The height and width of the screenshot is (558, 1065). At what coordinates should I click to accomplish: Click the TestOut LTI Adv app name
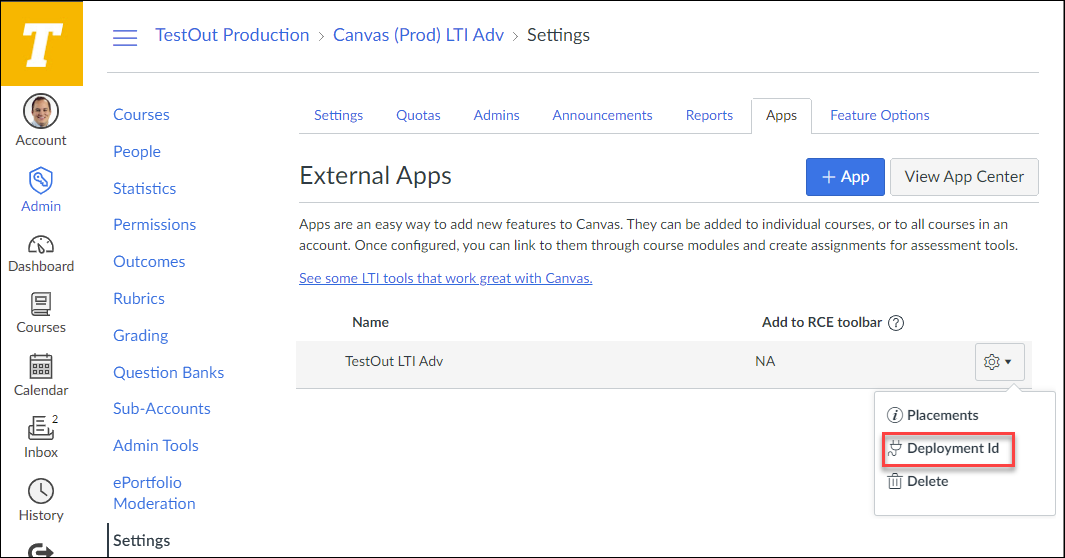coord(394,361)
